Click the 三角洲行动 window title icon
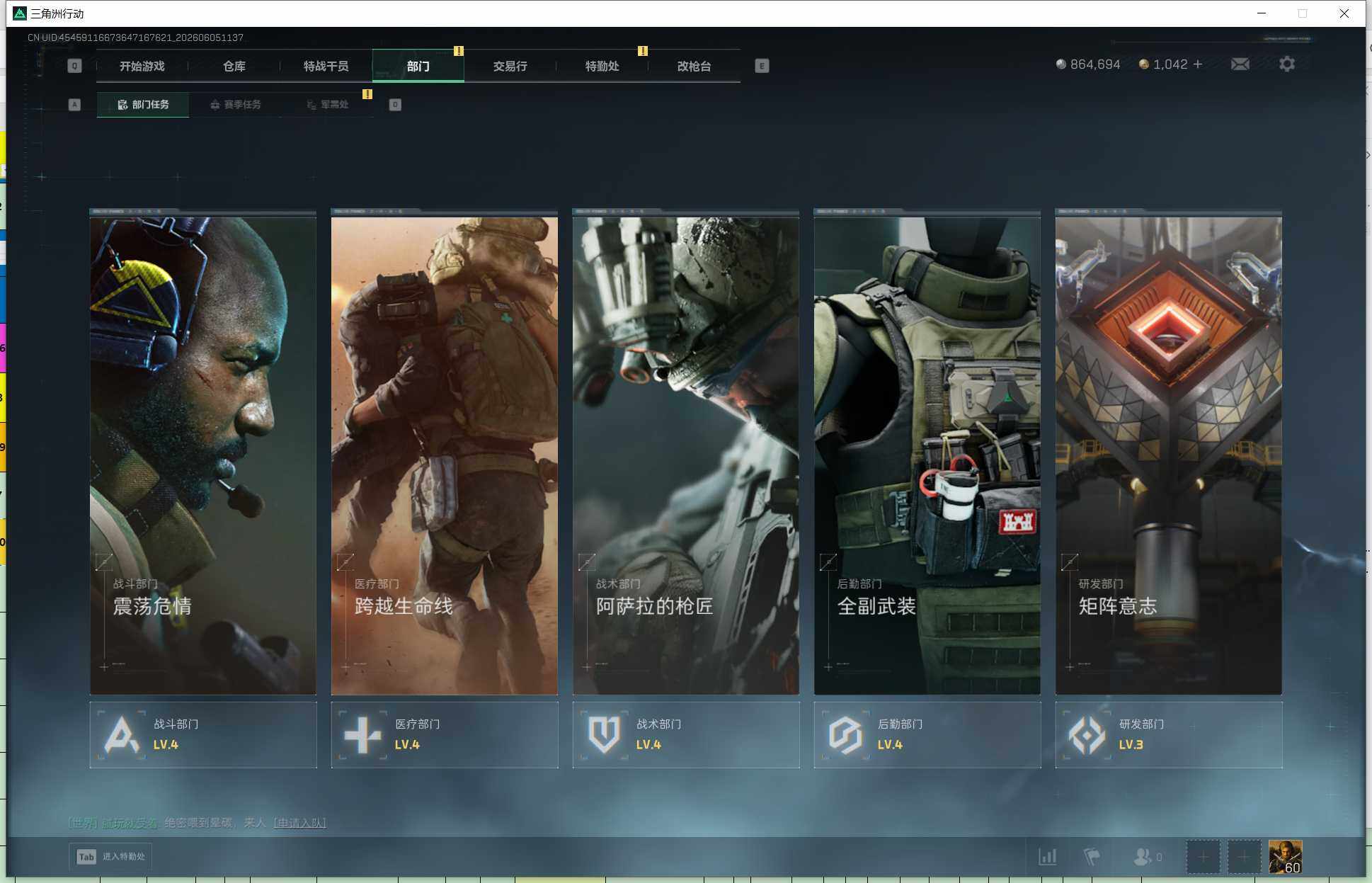The width and height of the screenshot is (1372, 883). [x=20, y=13]
